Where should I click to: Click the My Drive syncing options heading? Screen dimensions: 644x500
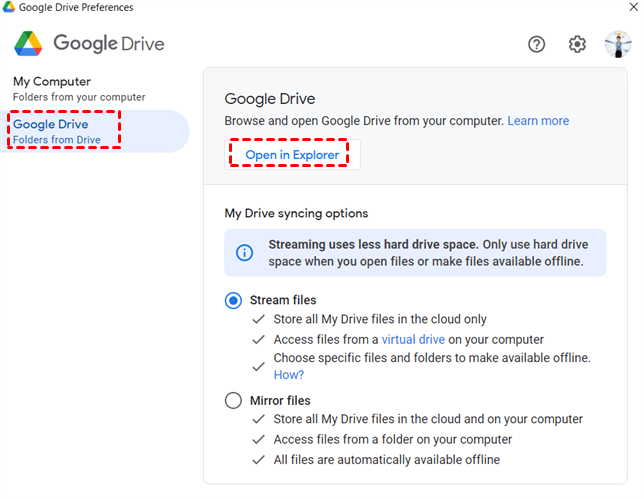296,213
